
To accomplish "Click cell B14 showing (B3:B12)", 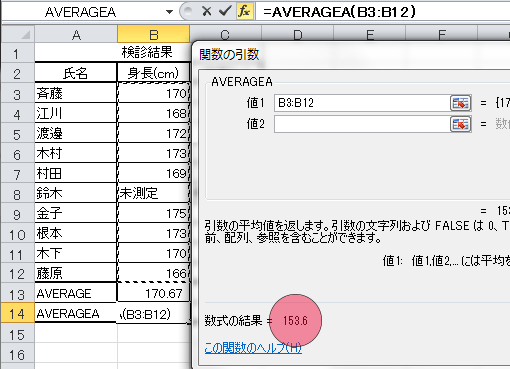I will (153, 313).
